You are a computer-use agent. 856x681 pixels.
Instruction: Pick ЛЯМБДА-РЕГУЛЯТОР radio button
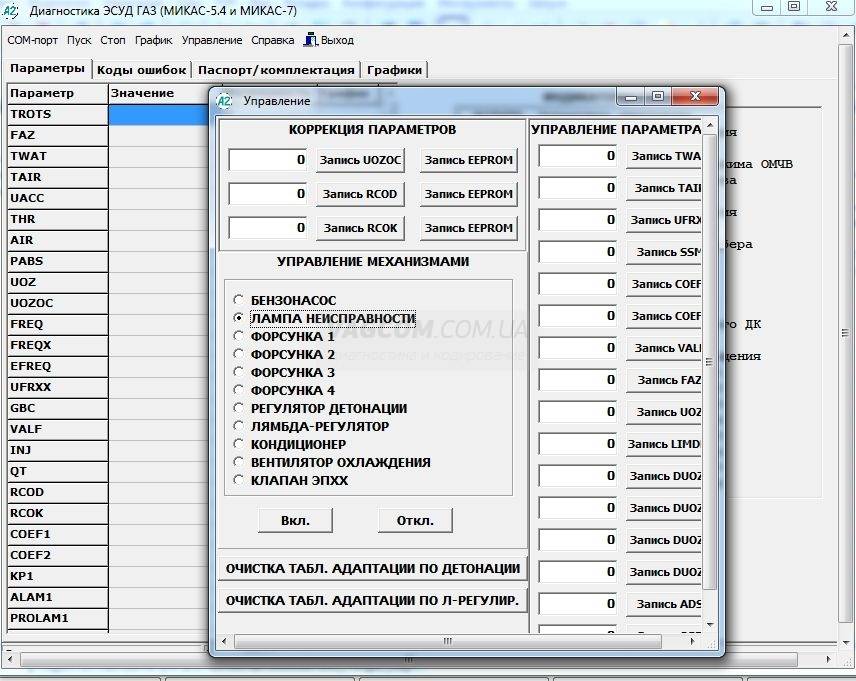point(238,426)
